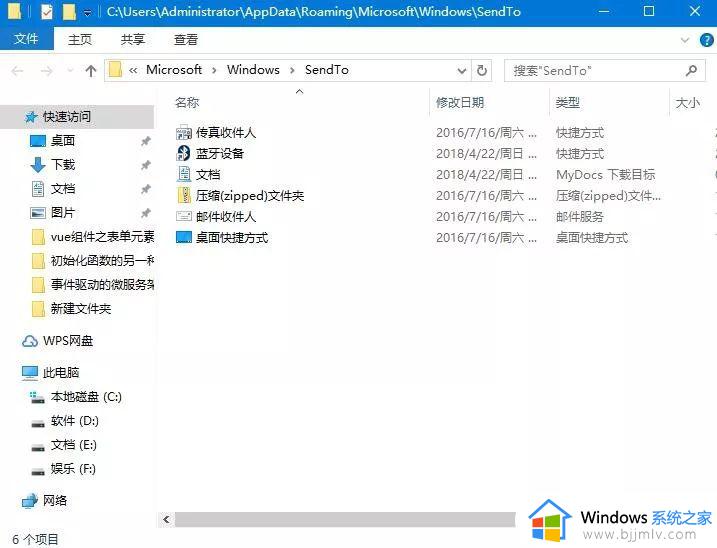Click the pin icon next to 图片
This screenshot has width=717, height=548.
[x=145, y=213]
